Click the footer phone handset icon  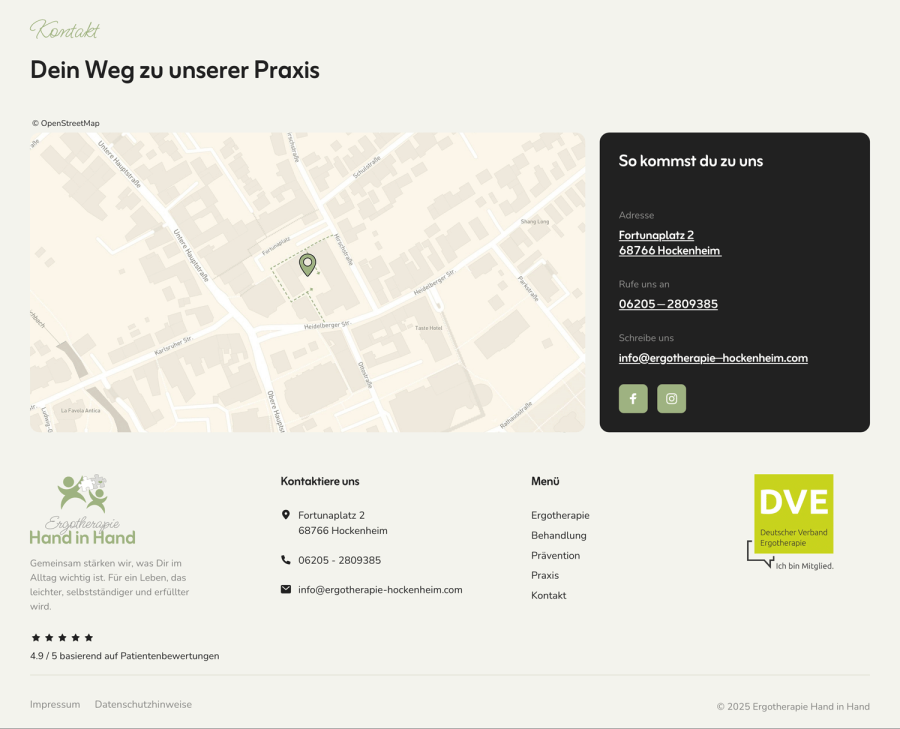tap(286, 560)
